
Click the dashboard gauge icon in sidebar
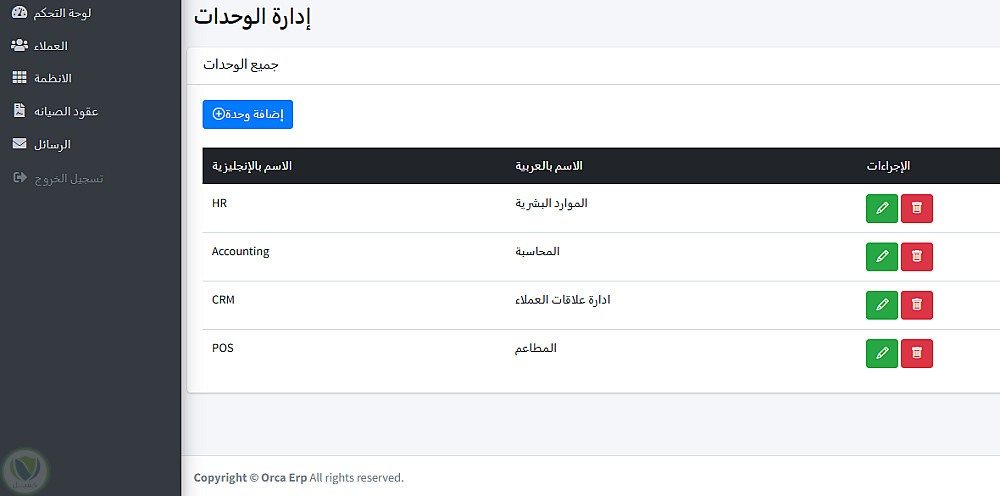(19, 13)
